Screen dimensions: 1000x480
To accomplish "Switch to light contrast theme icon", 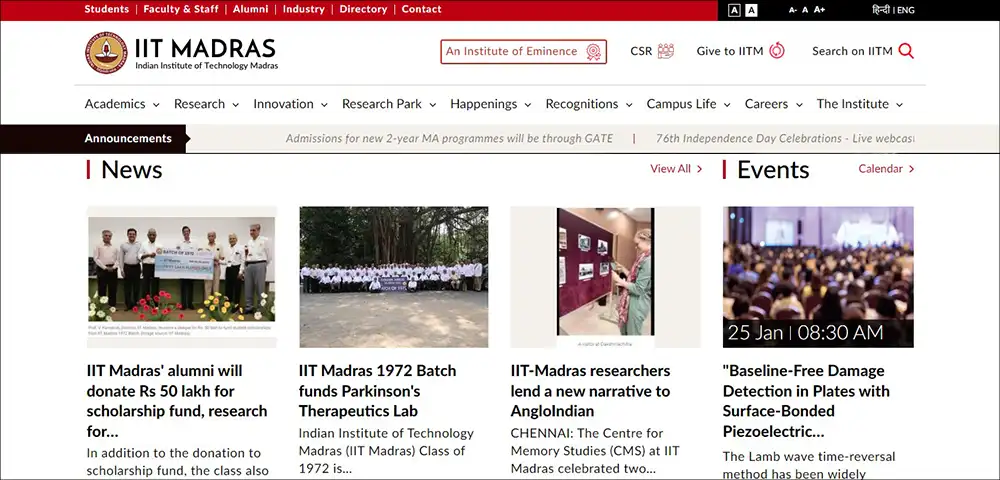I will point(751,10).
